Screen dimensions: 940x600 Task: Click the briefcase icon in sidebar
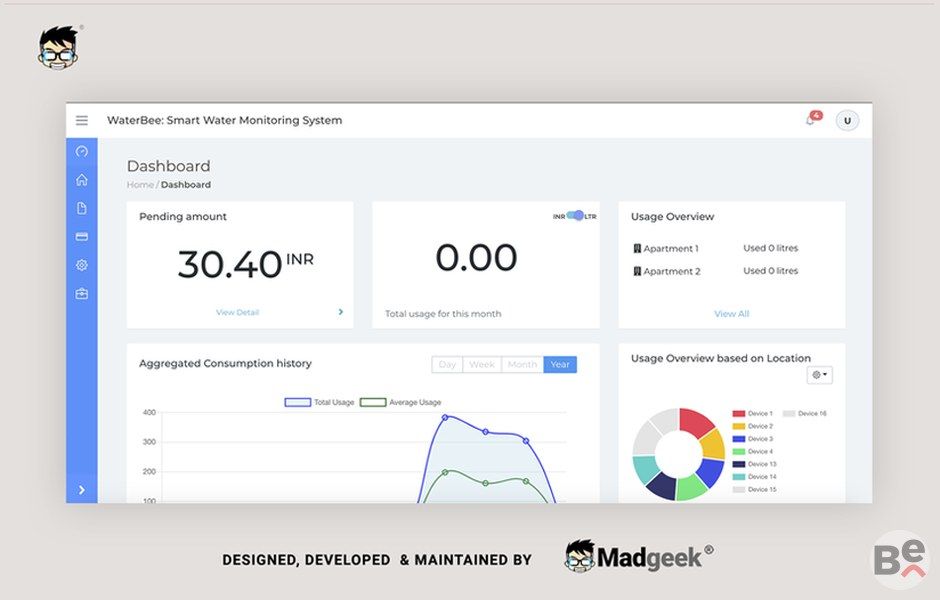point(82,294)
